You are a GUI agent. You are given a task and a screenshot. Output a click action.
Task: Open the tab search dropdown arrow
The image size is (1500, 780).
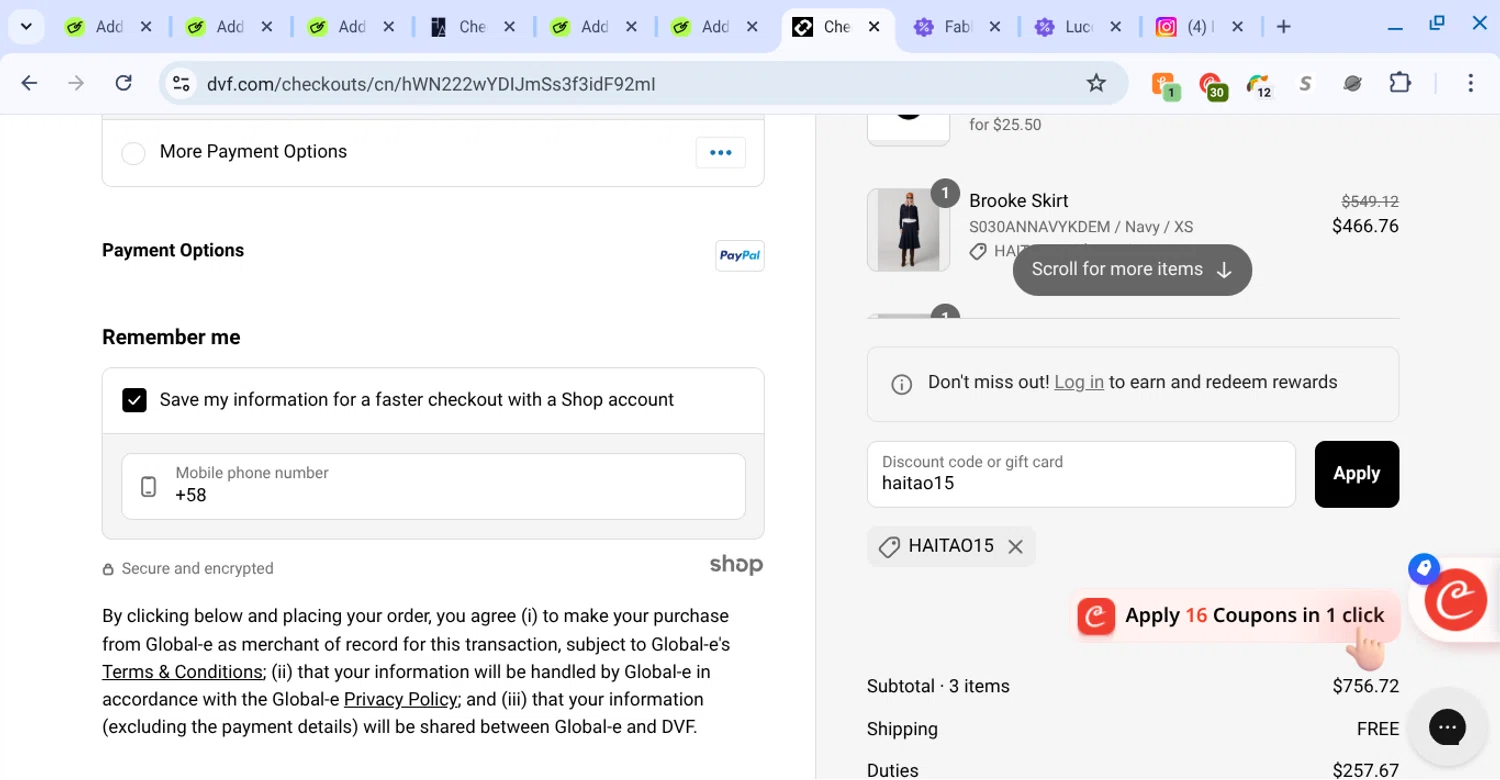[26, 27]
